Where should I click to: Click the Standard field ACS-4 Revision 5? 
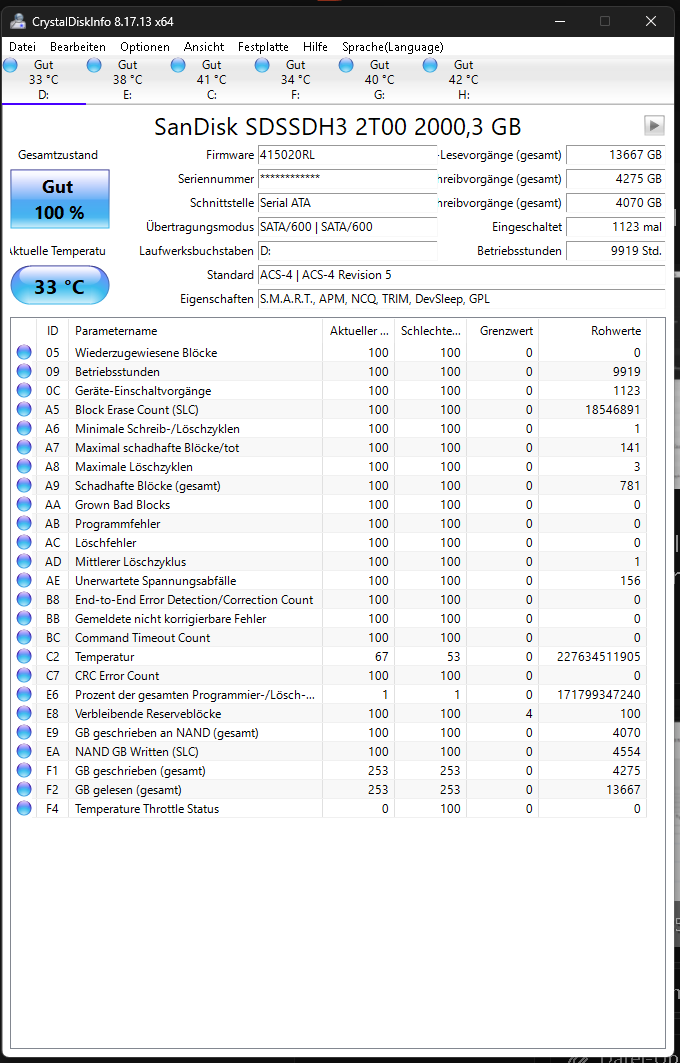pos(461,275)
